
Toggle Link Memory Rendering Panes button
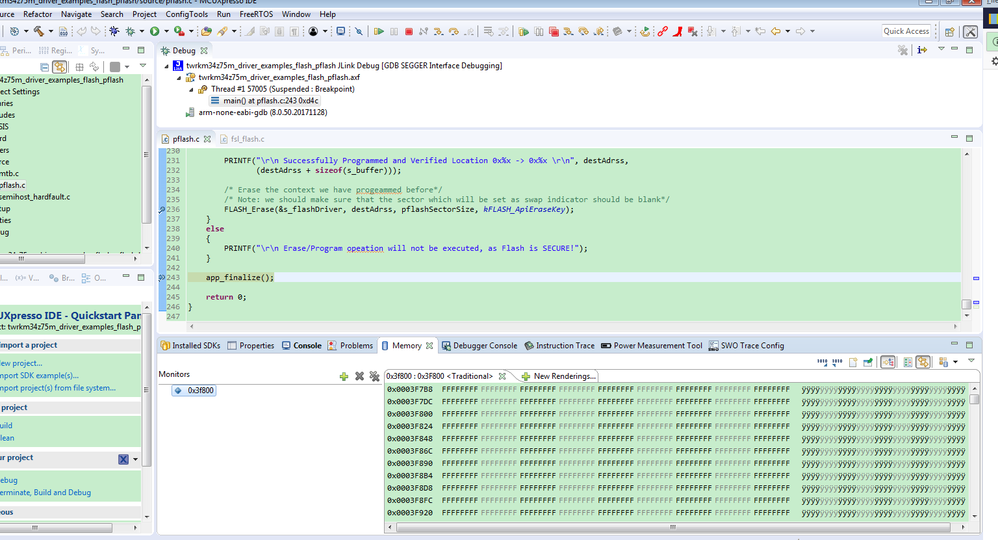pos(924,362)
